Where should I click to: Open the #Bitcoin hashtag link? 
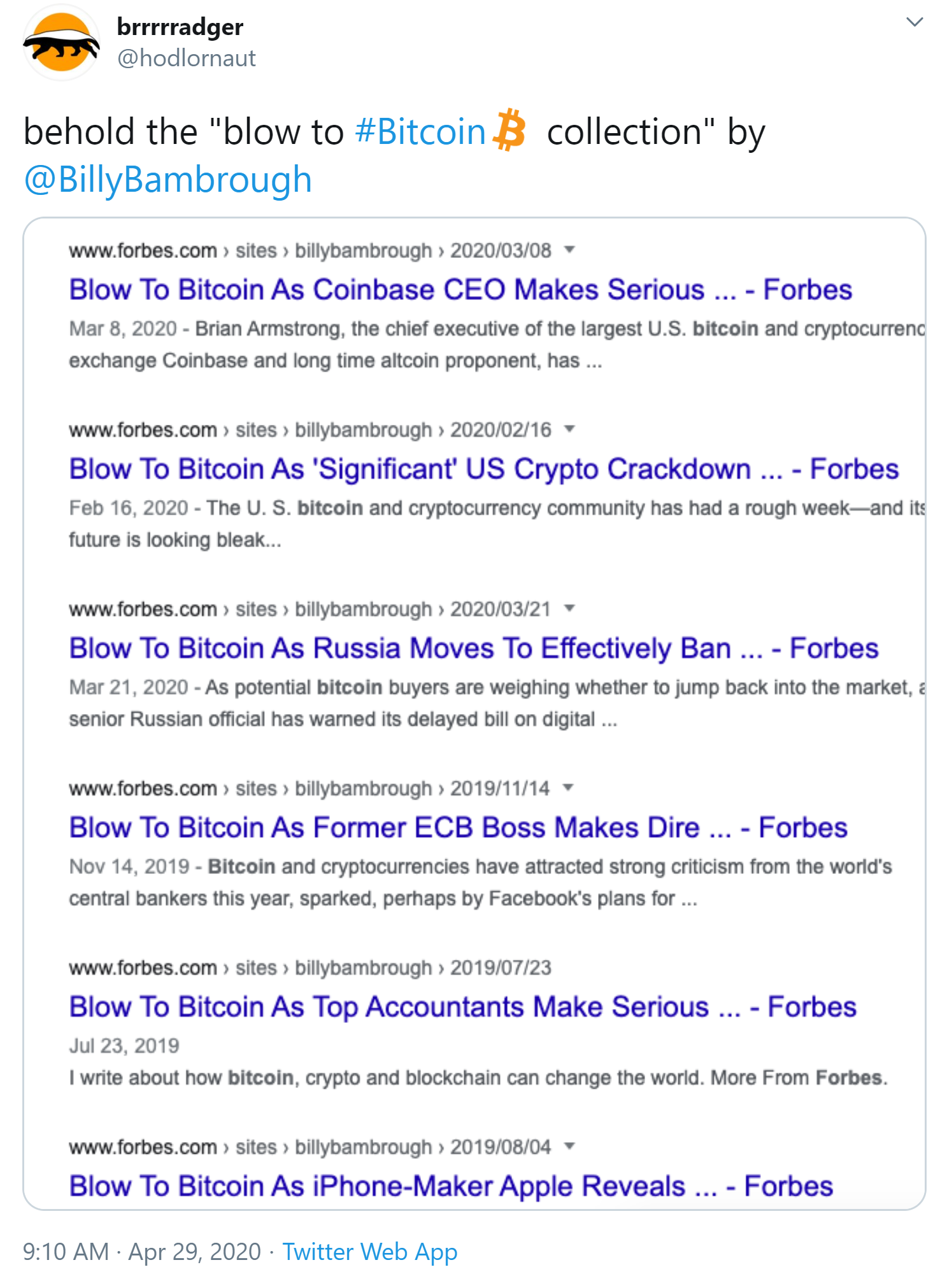[420, 132]
